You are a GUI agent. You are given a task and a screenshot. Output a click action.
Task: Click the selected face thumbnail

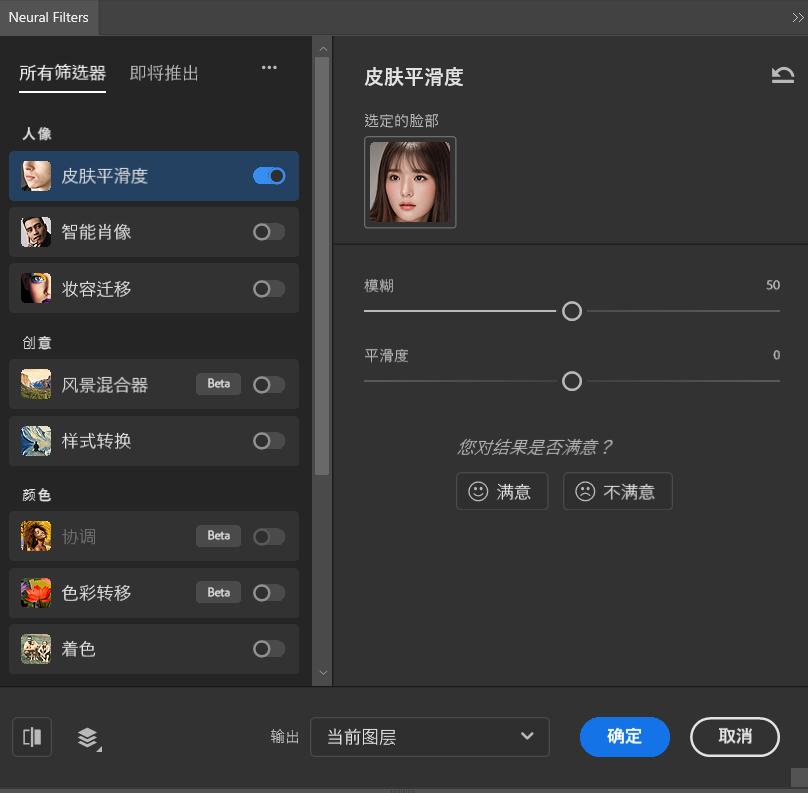tap(410, 182)
